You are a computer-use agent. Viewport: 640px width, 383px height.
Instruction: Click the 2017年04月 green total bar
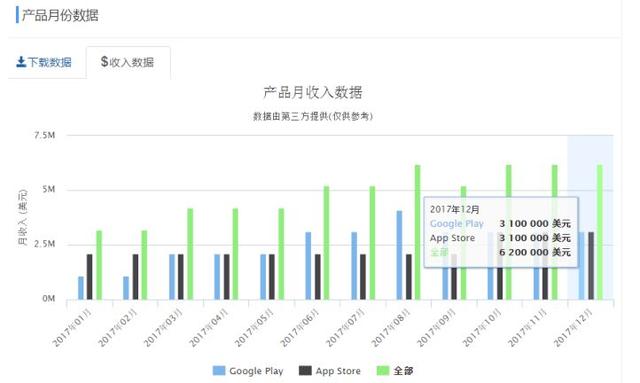(236, 254)
